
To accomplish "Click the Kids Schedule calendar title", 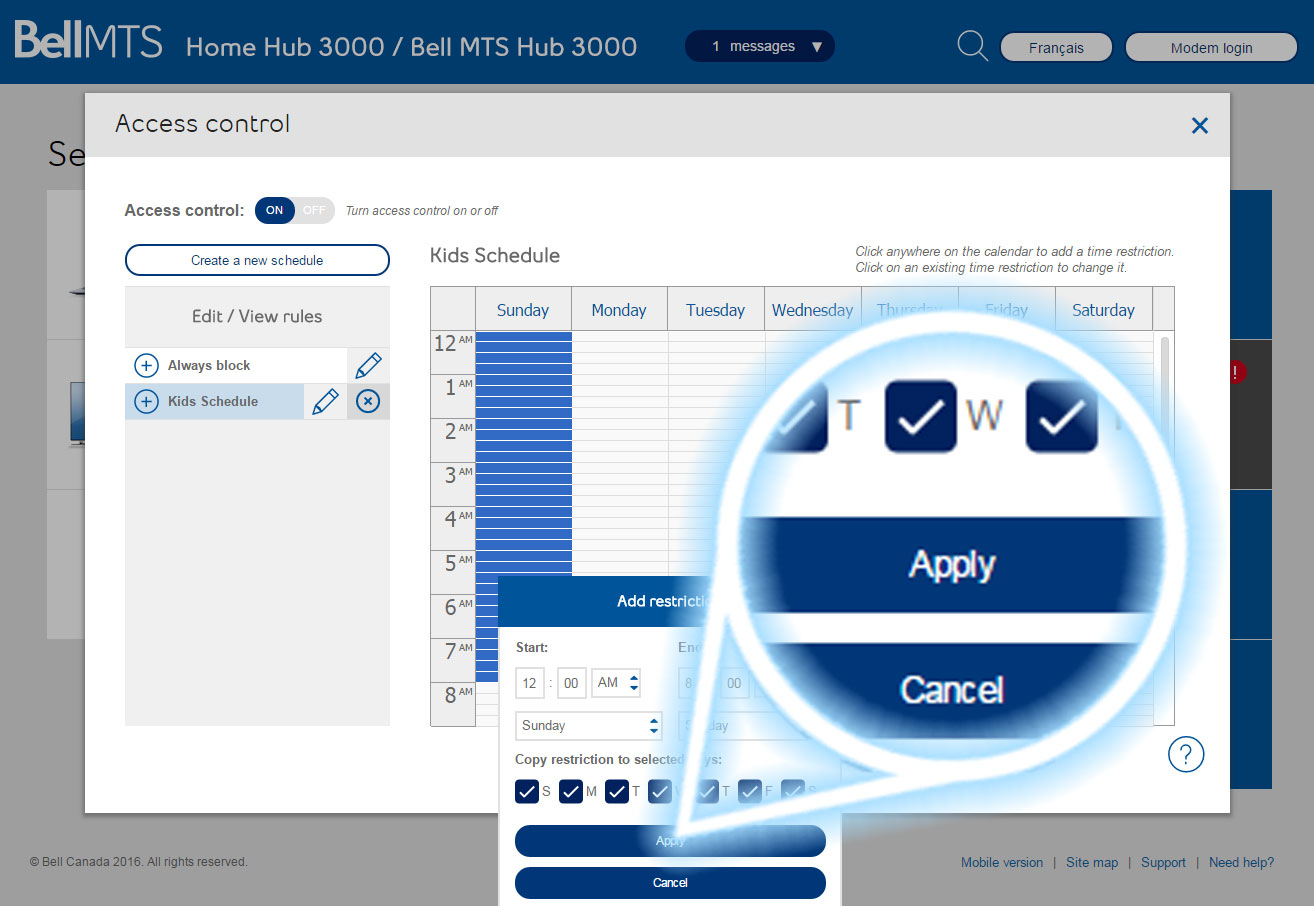I will point(495,255).
